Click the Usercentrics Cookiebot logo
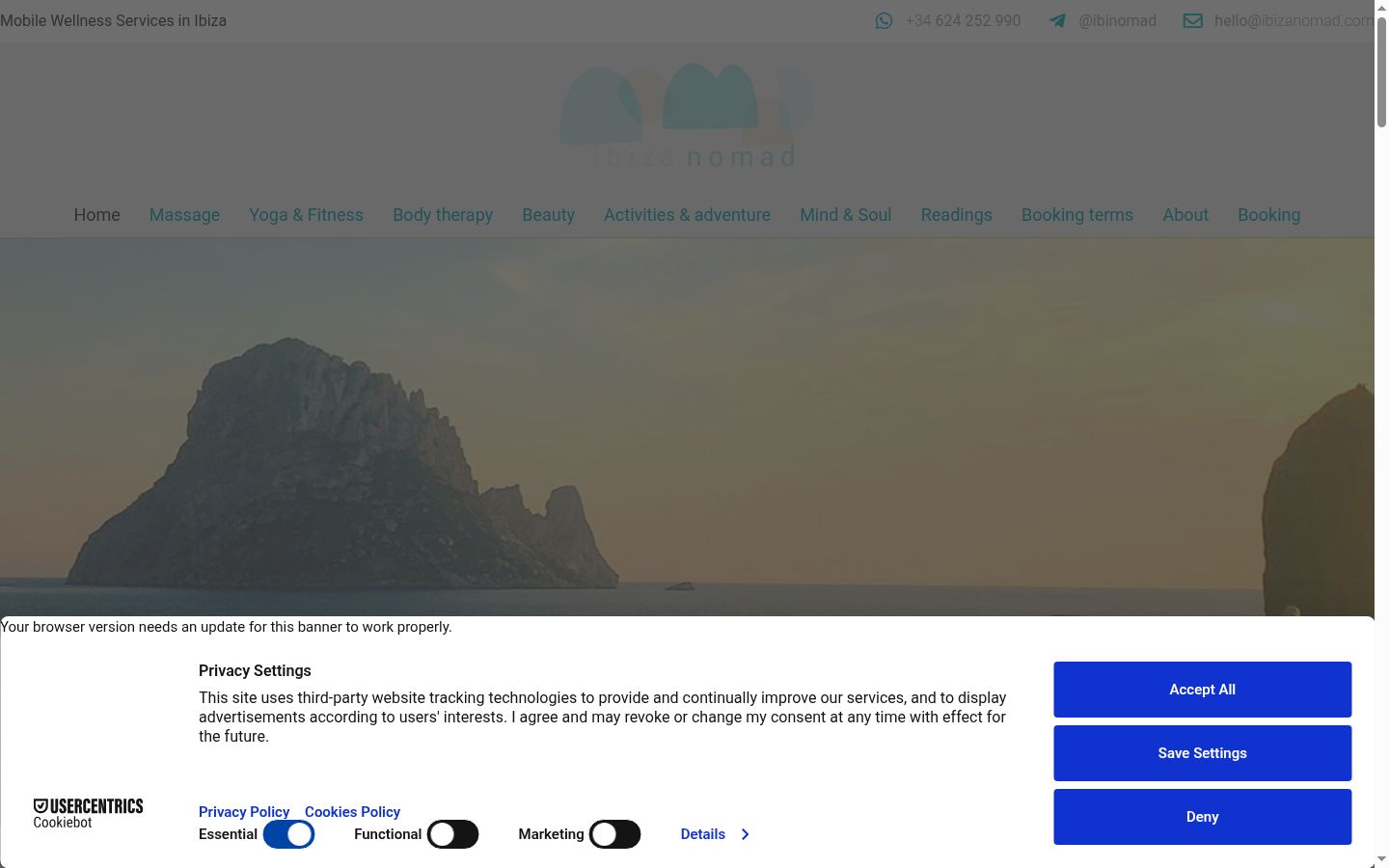This screenshot has width=1389, height=868. pos(88,813)
